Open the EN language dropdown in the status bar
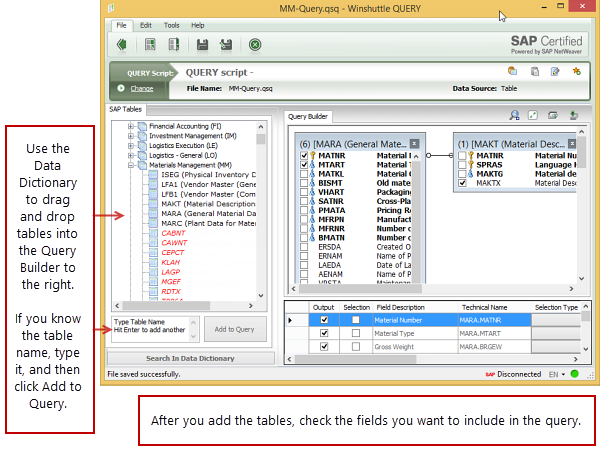Viewport: 600px width, 455px height. point(557,374)
